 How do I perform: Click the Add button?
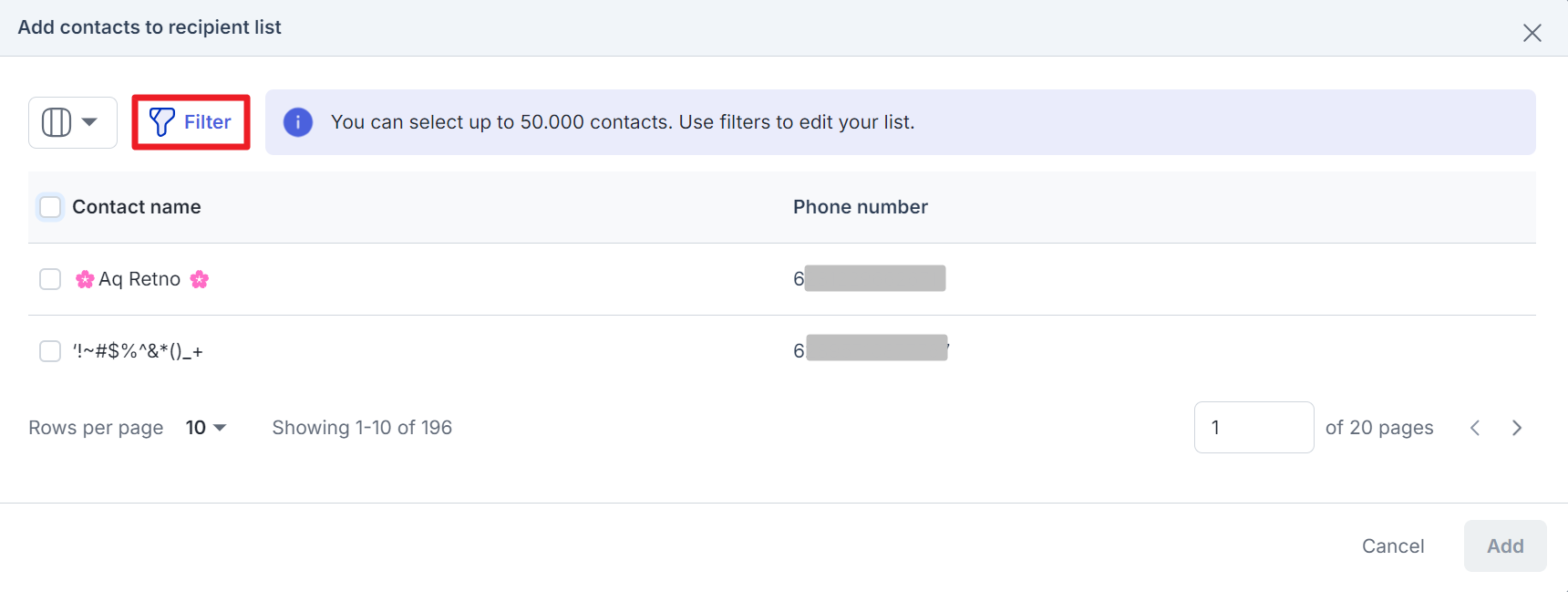click(x=1505, y=546)
